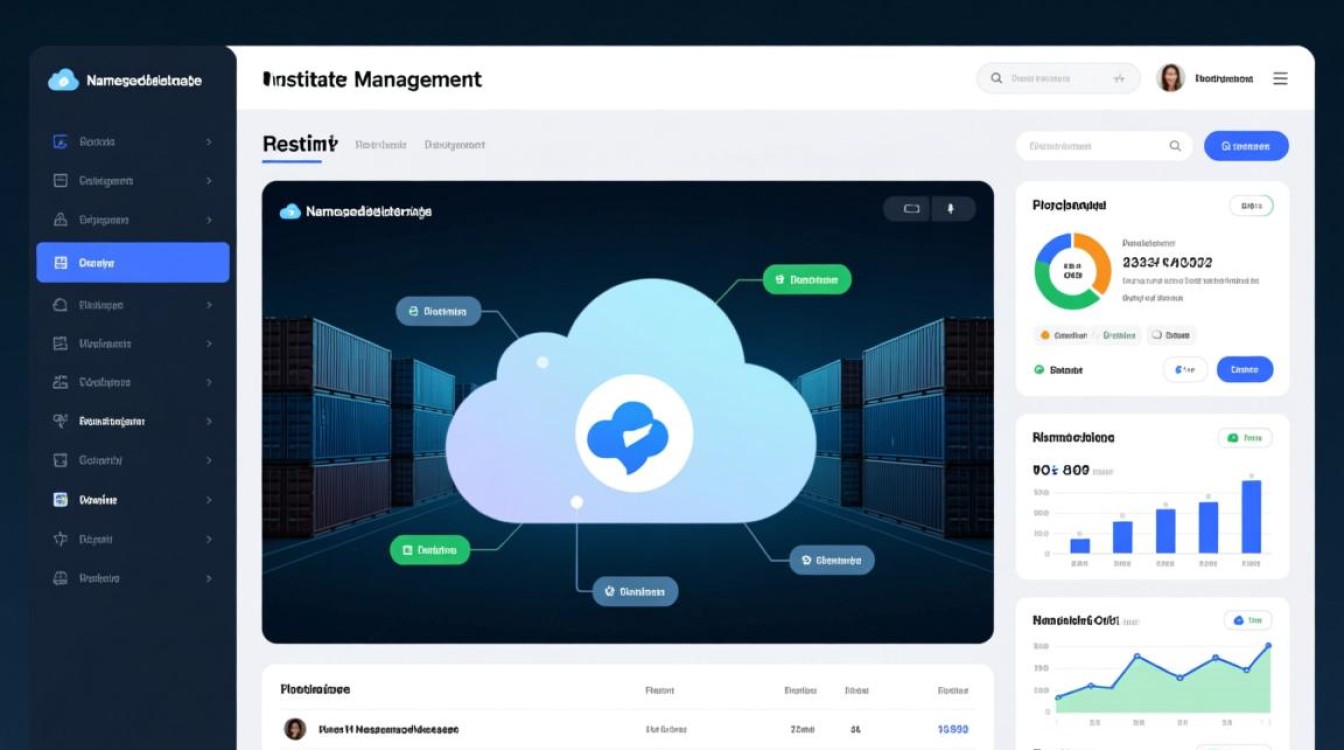Image resolution: width=1344 pixels, height=750 pixels.
Task: Toggle the orange legend chip under the donut chart
Action: point(1063,336)
